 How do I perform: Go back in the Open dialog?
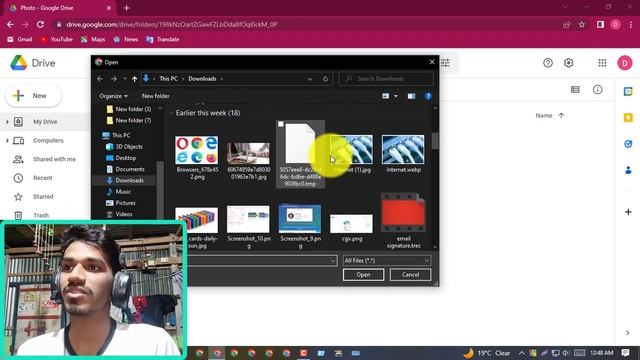(100, 79)
